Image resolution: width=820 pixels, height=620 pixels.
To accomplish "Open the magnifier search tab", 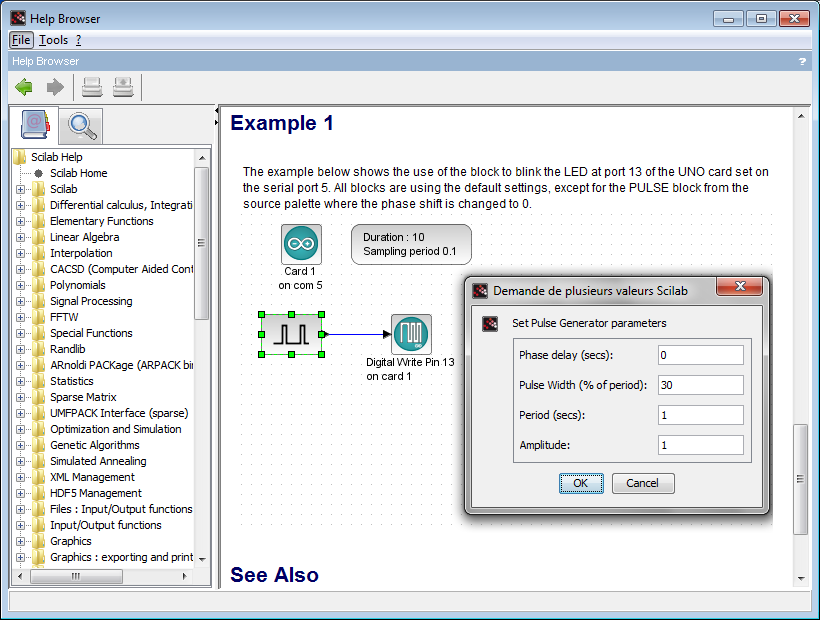I will (81, 126).
